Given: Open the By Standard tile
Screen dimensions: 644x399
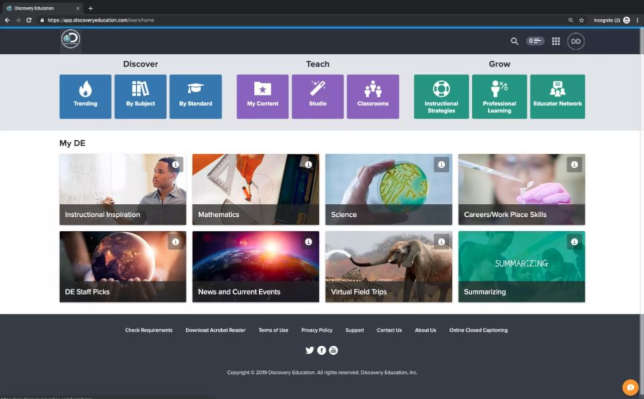Looking at the screenshot, I should (x=196, y=97).
